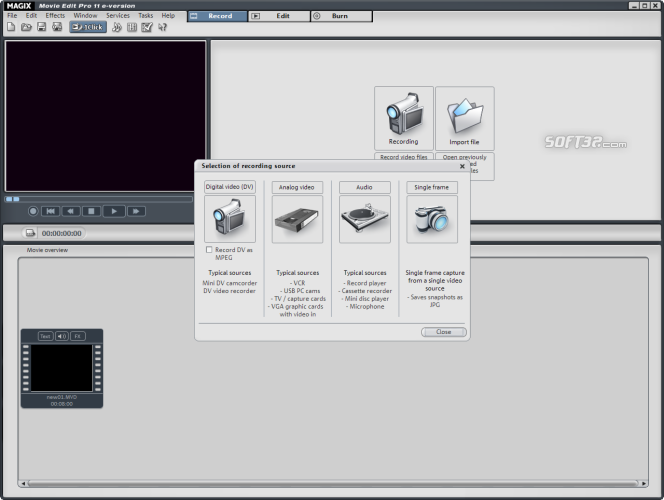
Task: Select the Single frame label button
Action: pos(432,187)
